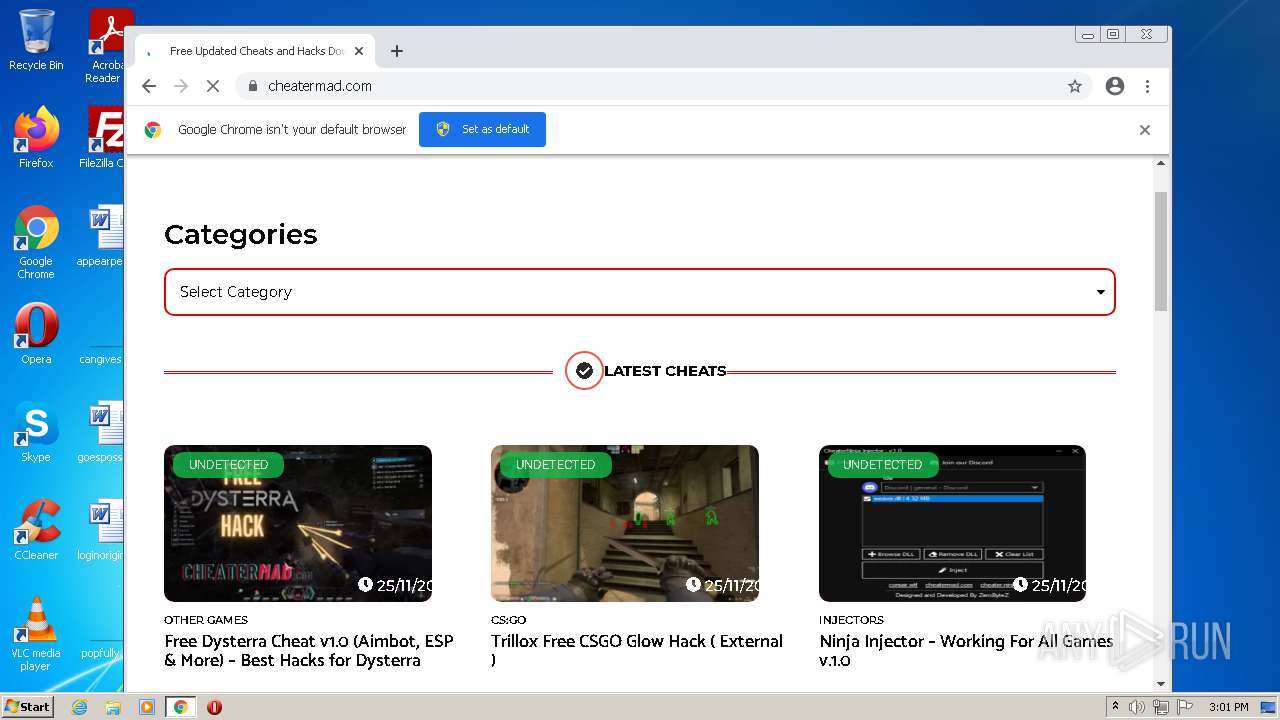
Task: Click the UNDETECTED badge on Ninja Injector card
Action: [x=882, y=465]
